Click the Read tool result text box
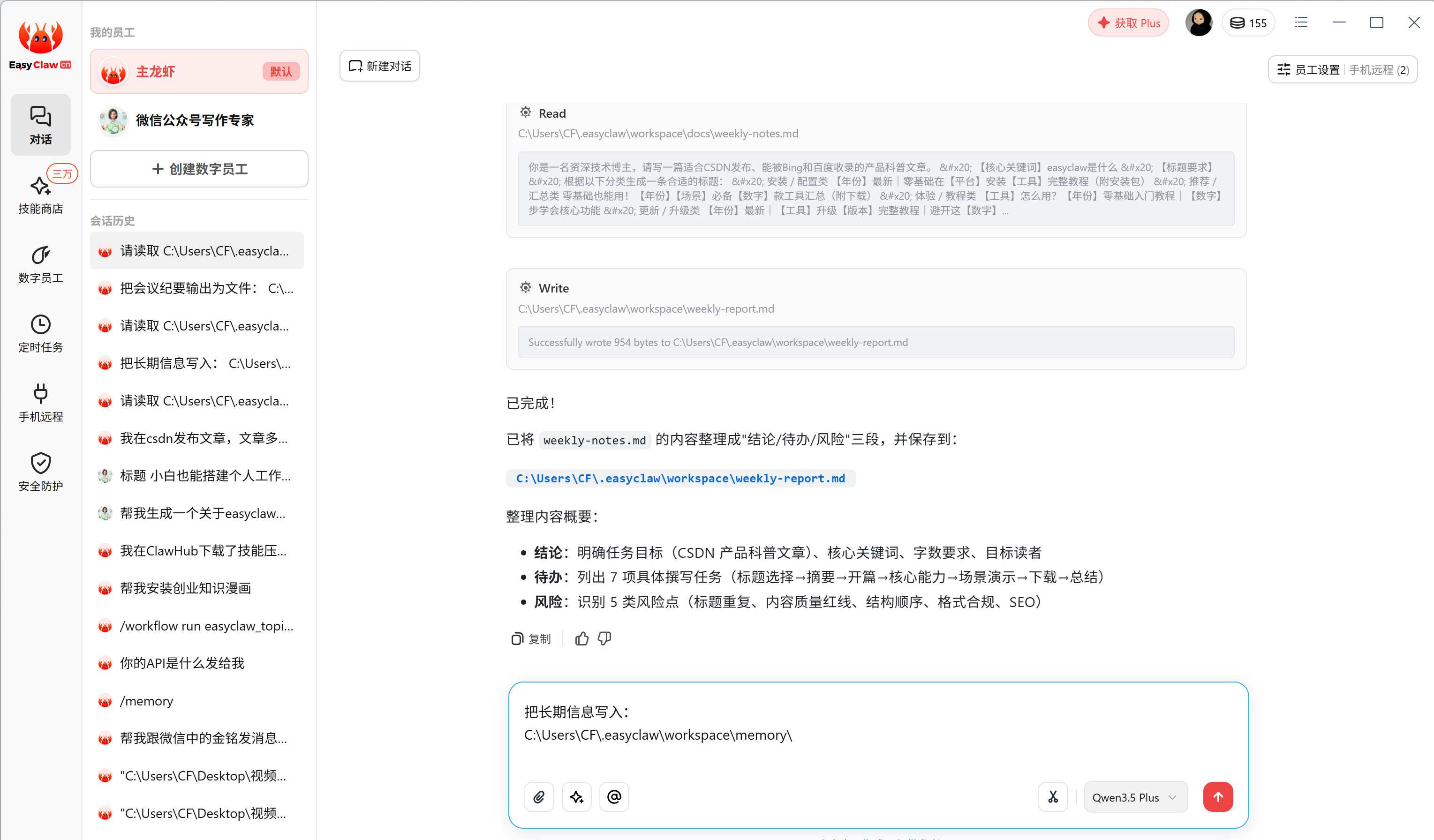This screenshot has width=1434, height=840. 876,189
